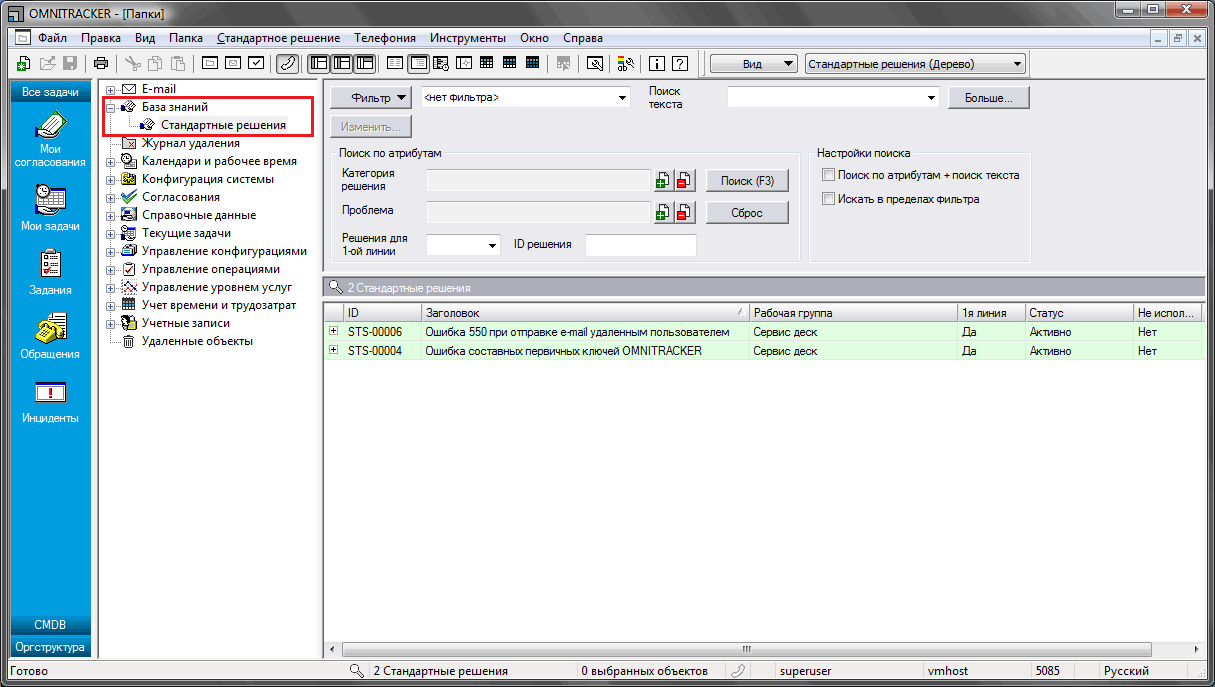
Task: Open Задания in the left sidebar
Action: 50,272
